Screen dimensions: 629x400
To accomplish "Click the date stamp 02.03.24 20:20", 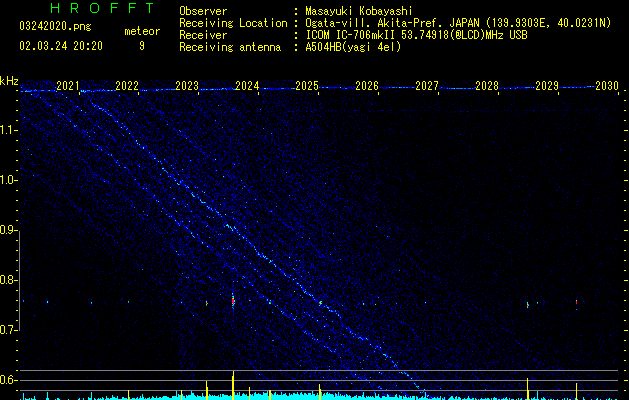I will [61, 46].
